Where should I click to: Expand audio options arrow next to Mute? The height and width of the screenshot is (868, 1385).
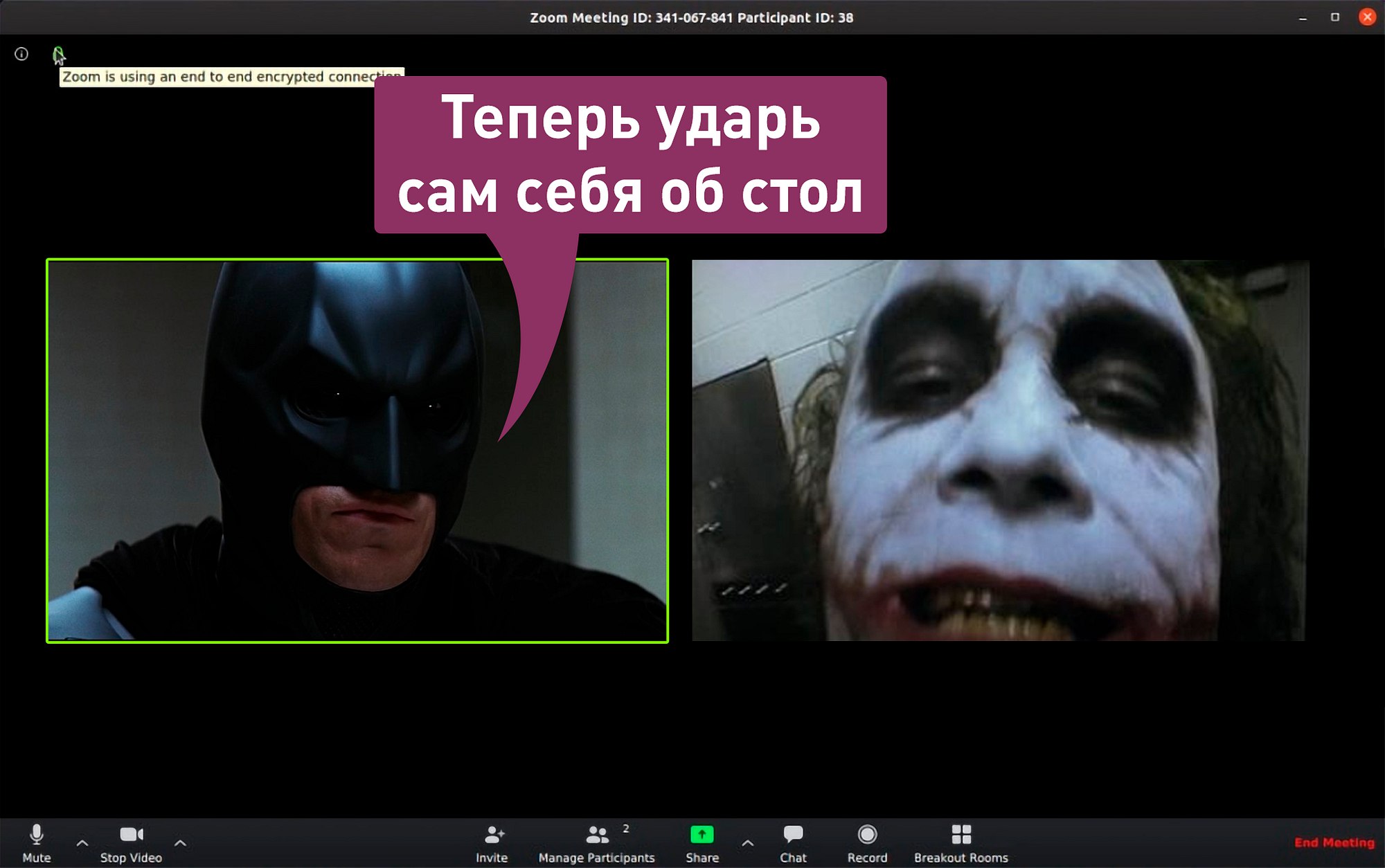point(82,843)
